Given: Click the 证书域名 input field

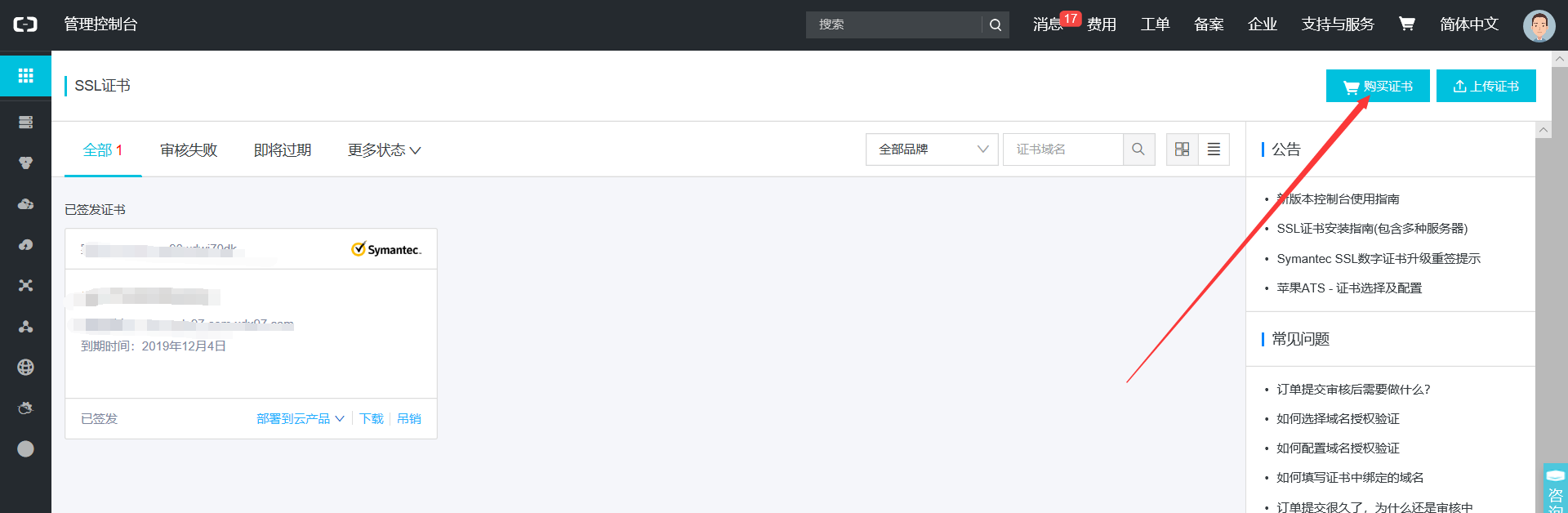Looking at the screenshot, I should tap(1063, 149).
